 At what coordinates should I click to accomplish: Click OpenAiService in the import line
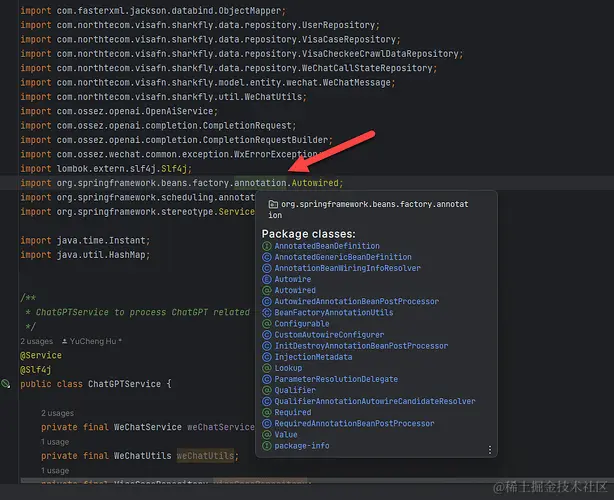(x=179, y=111)
